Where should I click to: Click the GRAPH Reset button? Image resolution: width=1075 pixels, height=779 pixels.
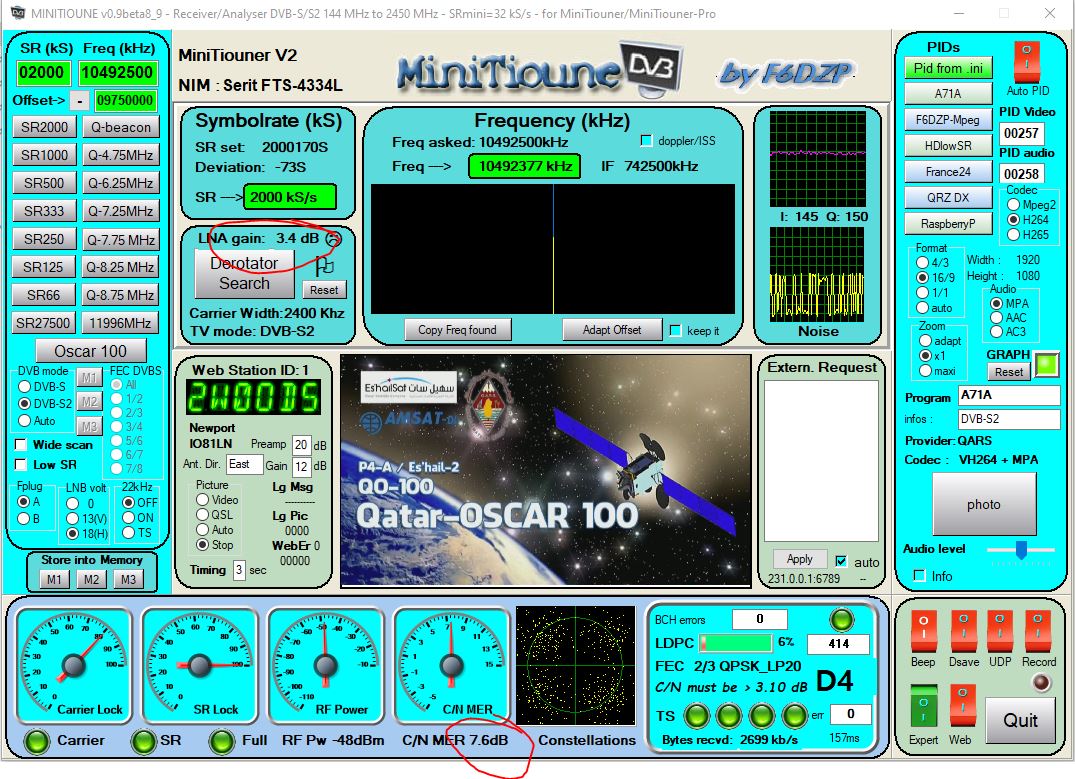point(1008,372)
